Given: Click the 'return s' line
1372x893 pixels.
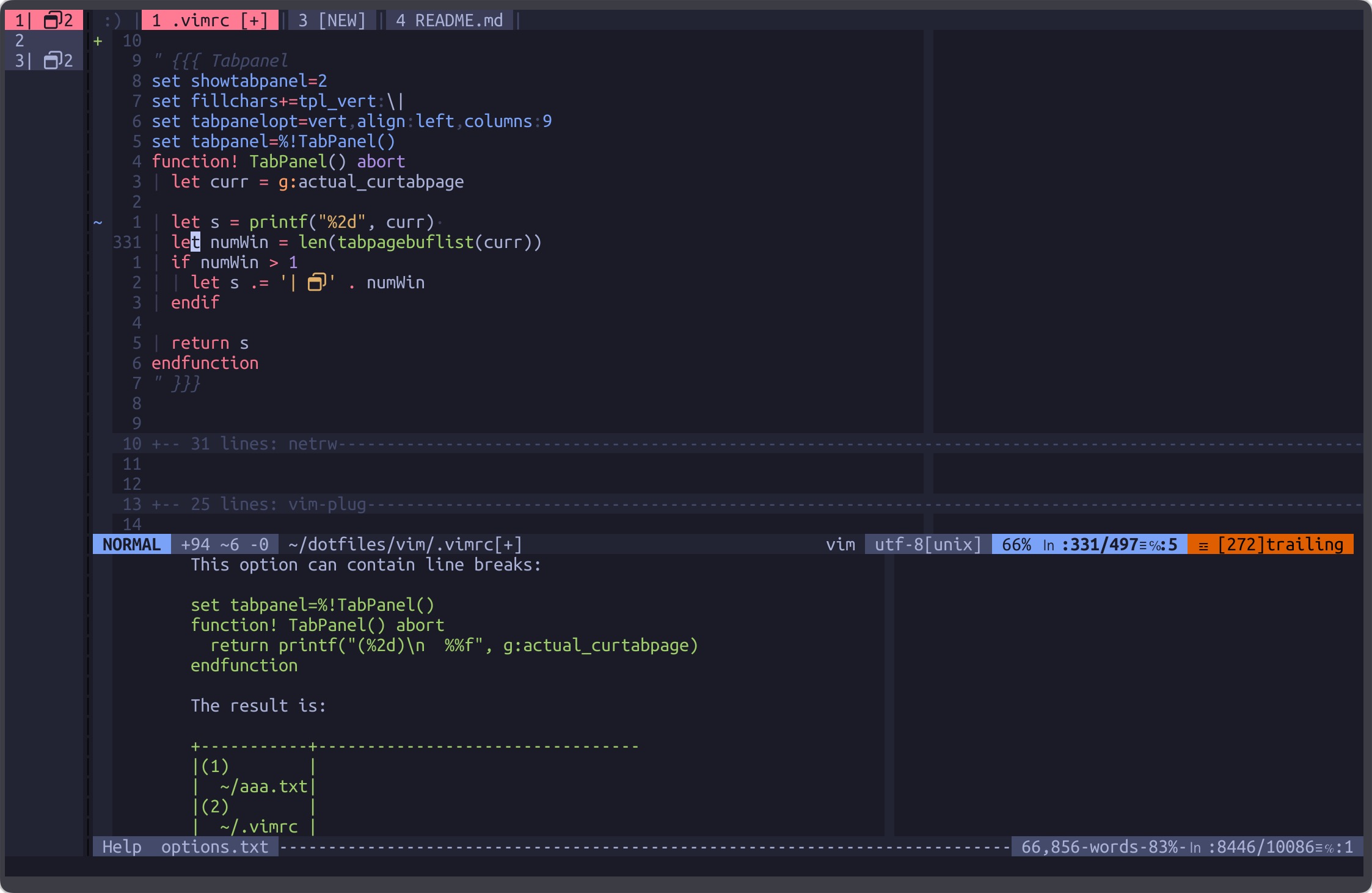Looking at the screenshot, I should pos(210,343).
